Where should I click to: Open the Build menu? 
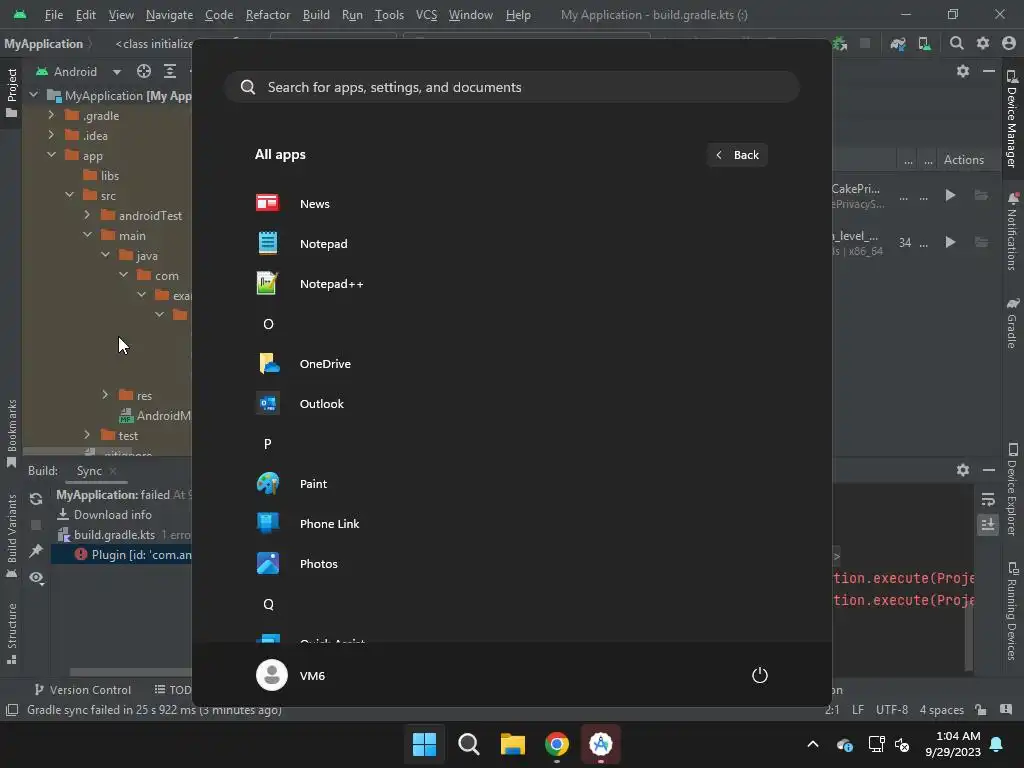tap(316, 14)
